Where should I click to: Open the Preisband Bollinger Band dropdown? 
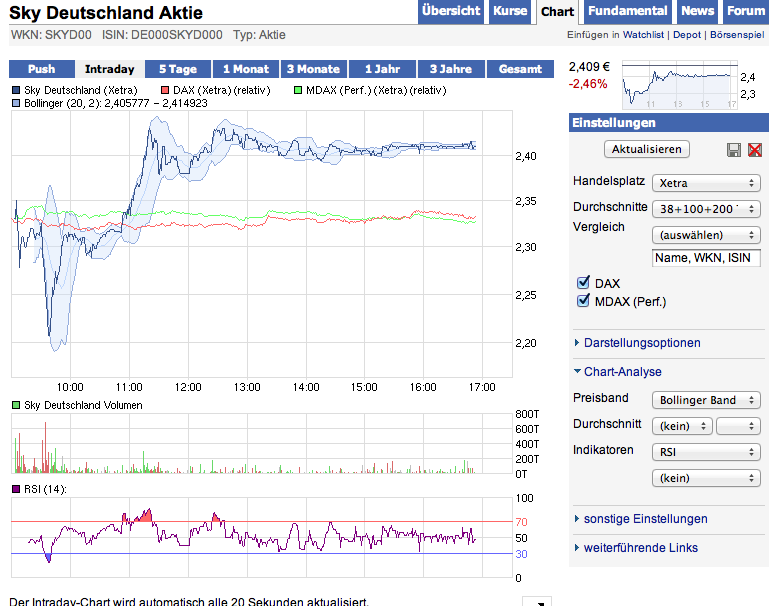[706, 400]
